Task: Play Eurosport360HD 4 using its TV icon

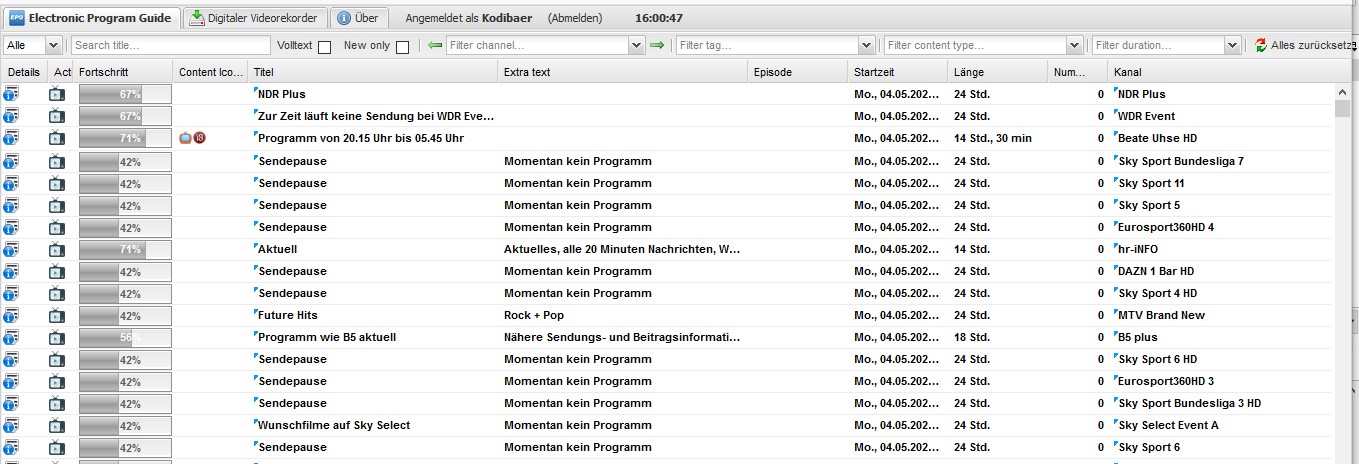Action: pos(57,226)
